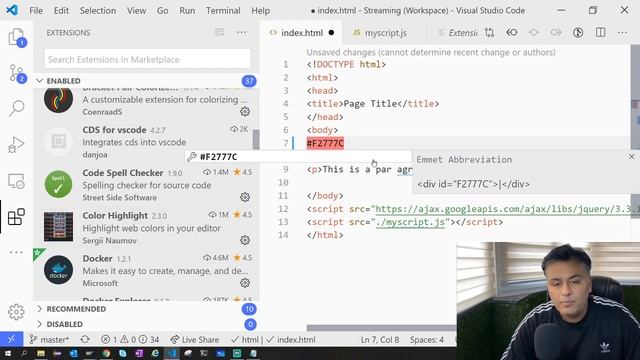Click Search Extensions in Marketplace field
640x360 pixels.
click(x=147, y=60)
